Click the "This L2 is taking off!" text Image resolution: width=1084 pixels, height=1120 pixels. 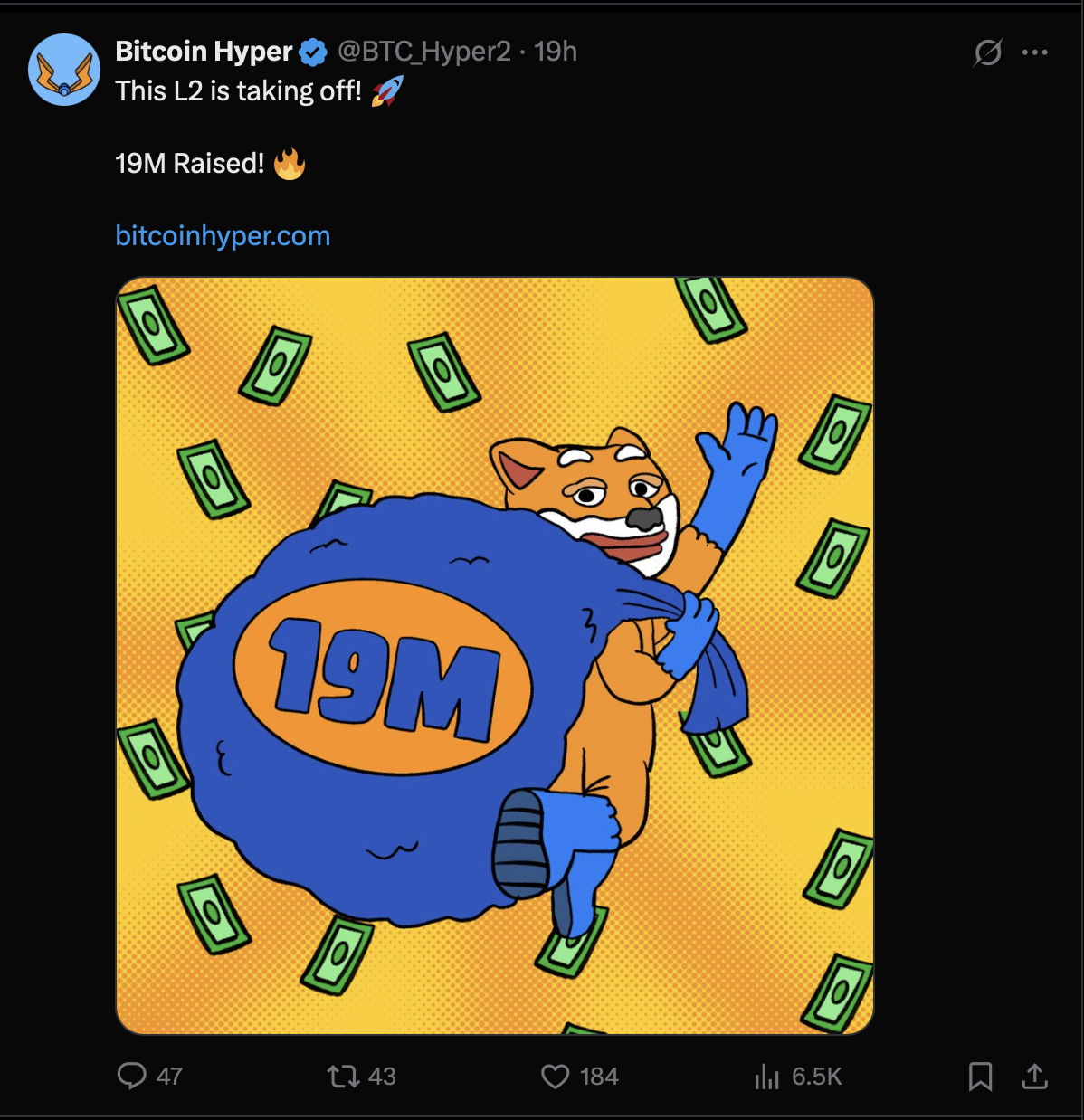[238, 91]
